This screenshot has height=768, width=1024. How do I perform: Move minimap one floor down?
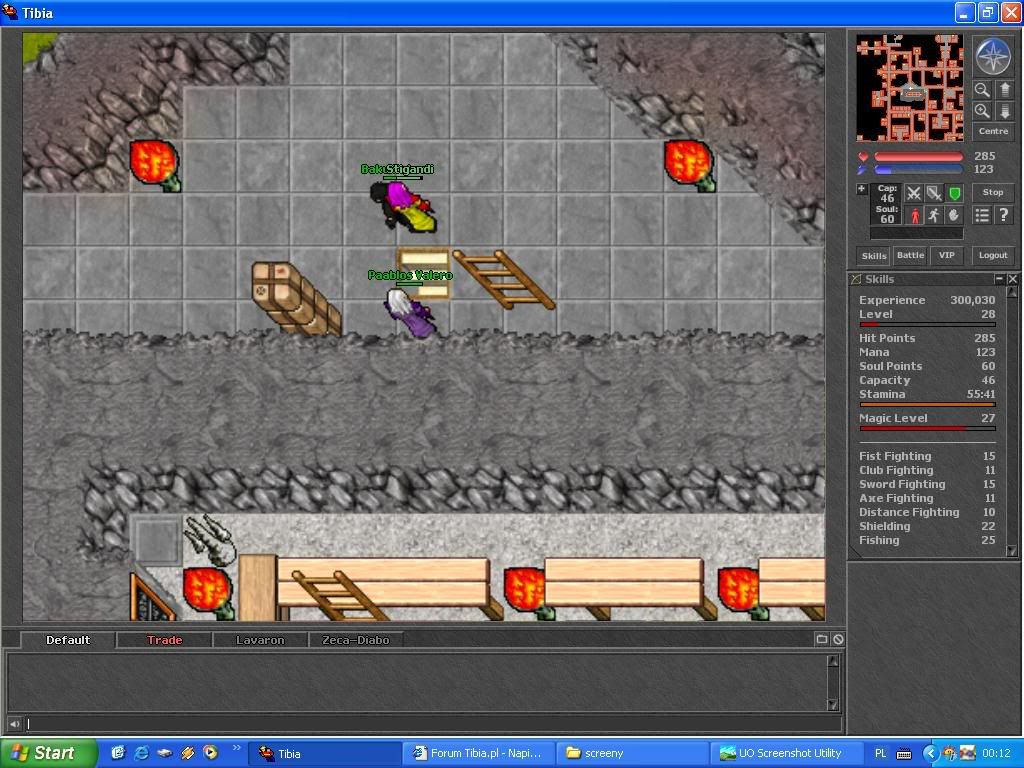(1004, 111)
